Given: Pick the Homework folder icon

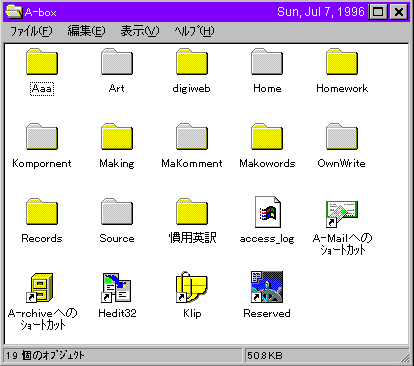Looking at the screenshot, I should pos(342,62).
